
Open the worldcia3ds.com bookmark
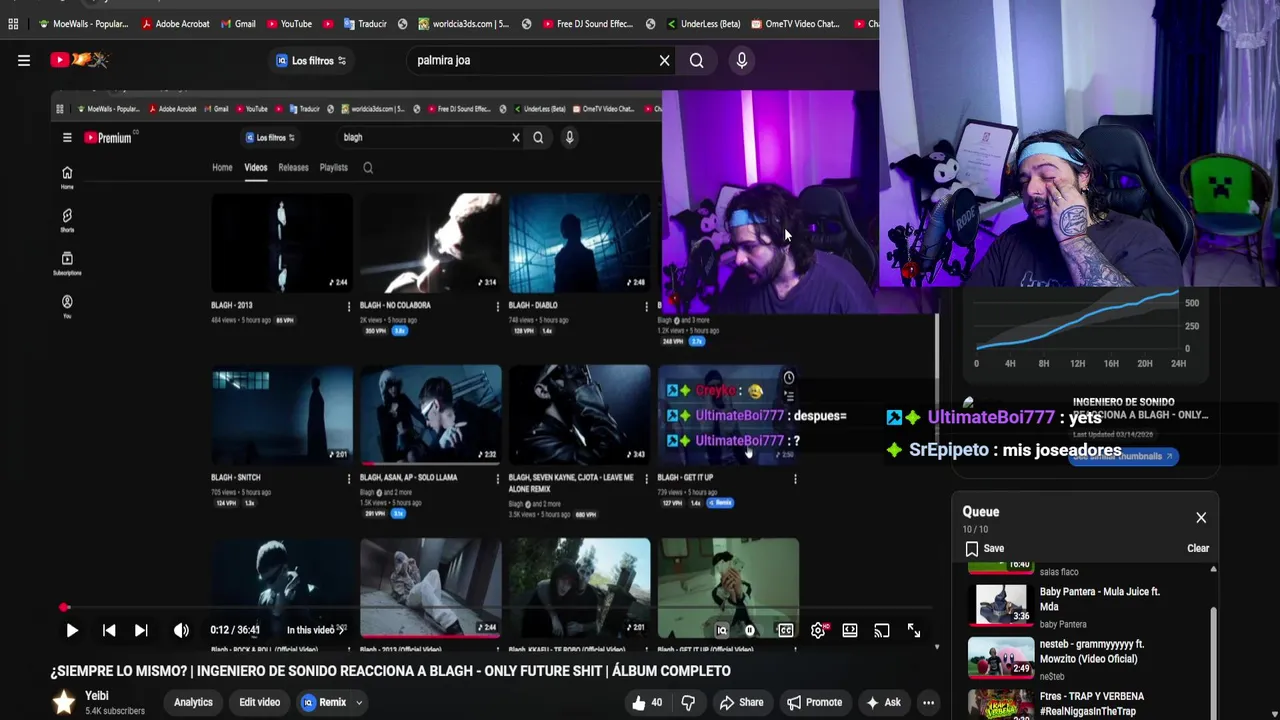point(464,24)
